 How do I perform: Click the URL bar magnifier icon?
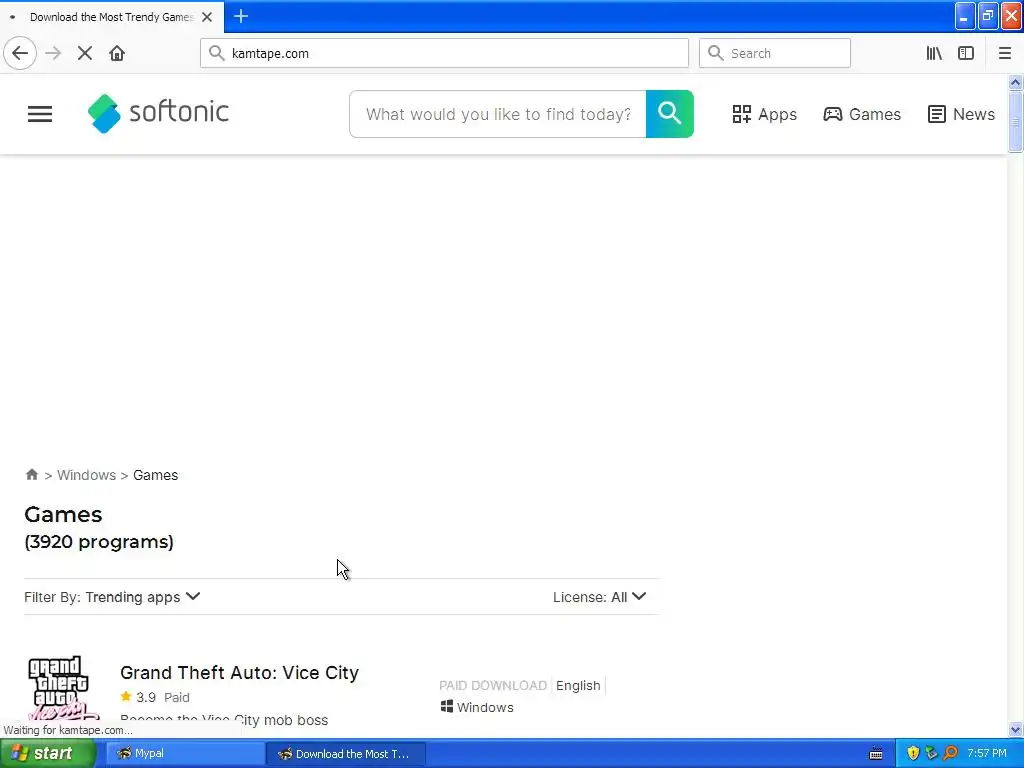coord(216,53)
